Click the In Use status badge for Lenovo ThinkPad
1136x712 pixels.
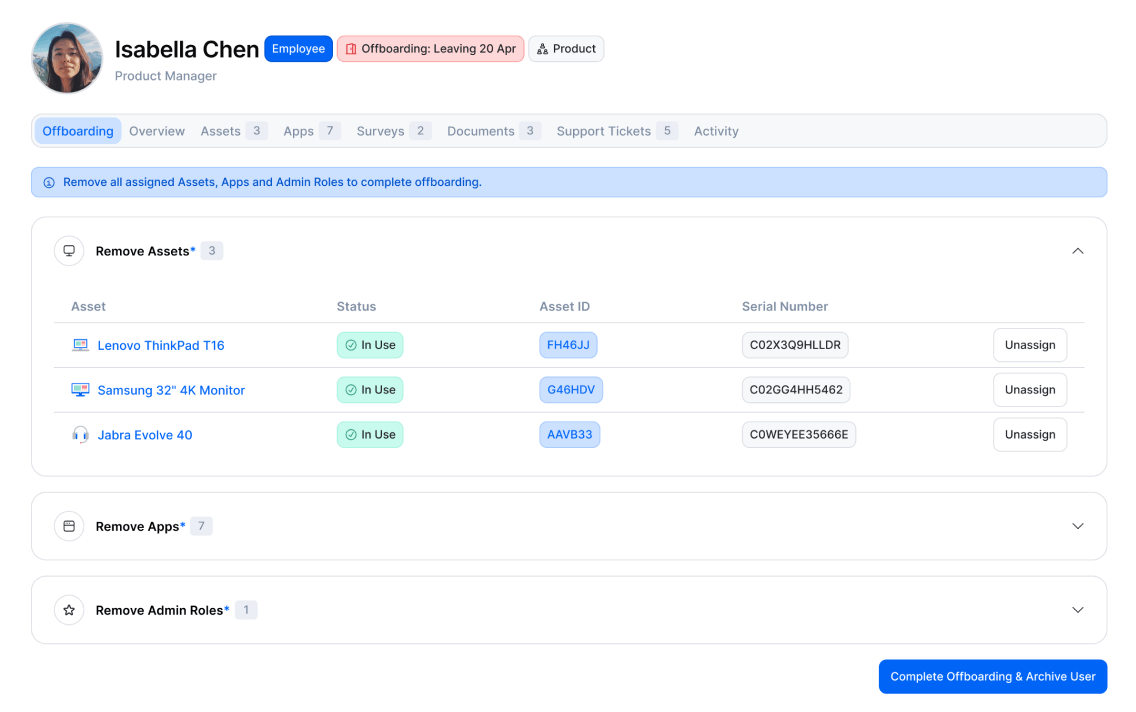(x=370, y=344)
